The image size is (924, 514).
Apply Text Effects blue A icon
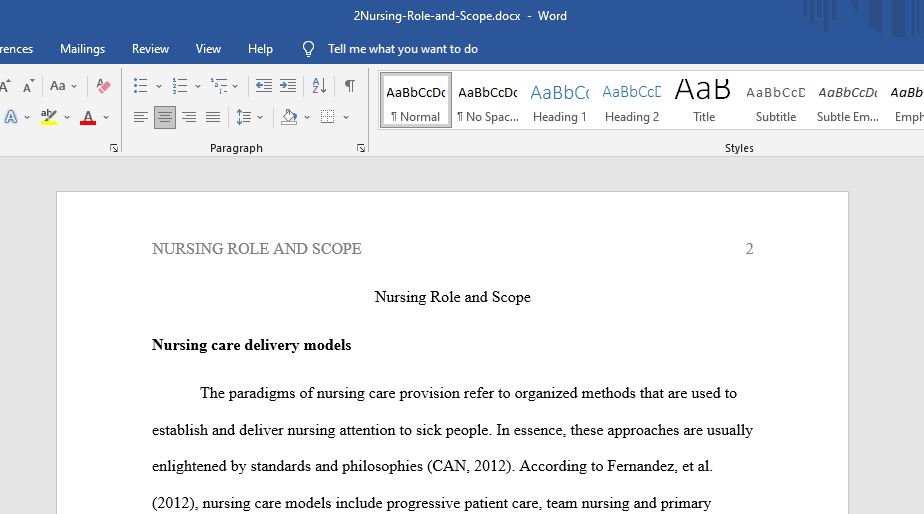coord(11,117)
